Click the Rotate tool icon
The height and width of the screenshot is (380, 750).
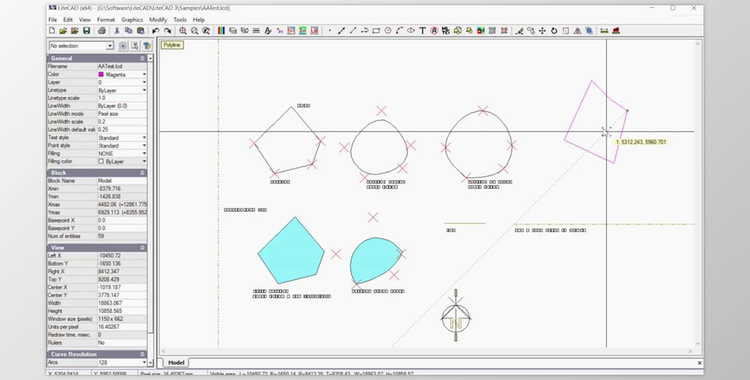pyautogui.click(x=554, y=31)
